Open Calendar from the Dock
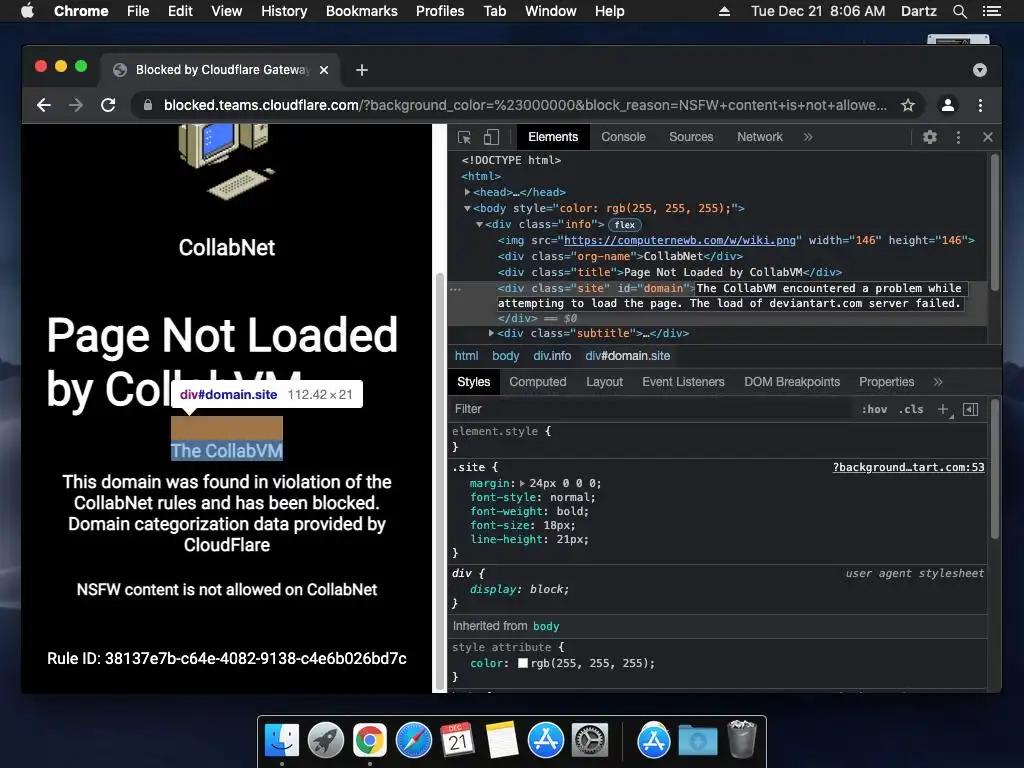Viewport: 1024px width, 768px height. tap(458, 741)
